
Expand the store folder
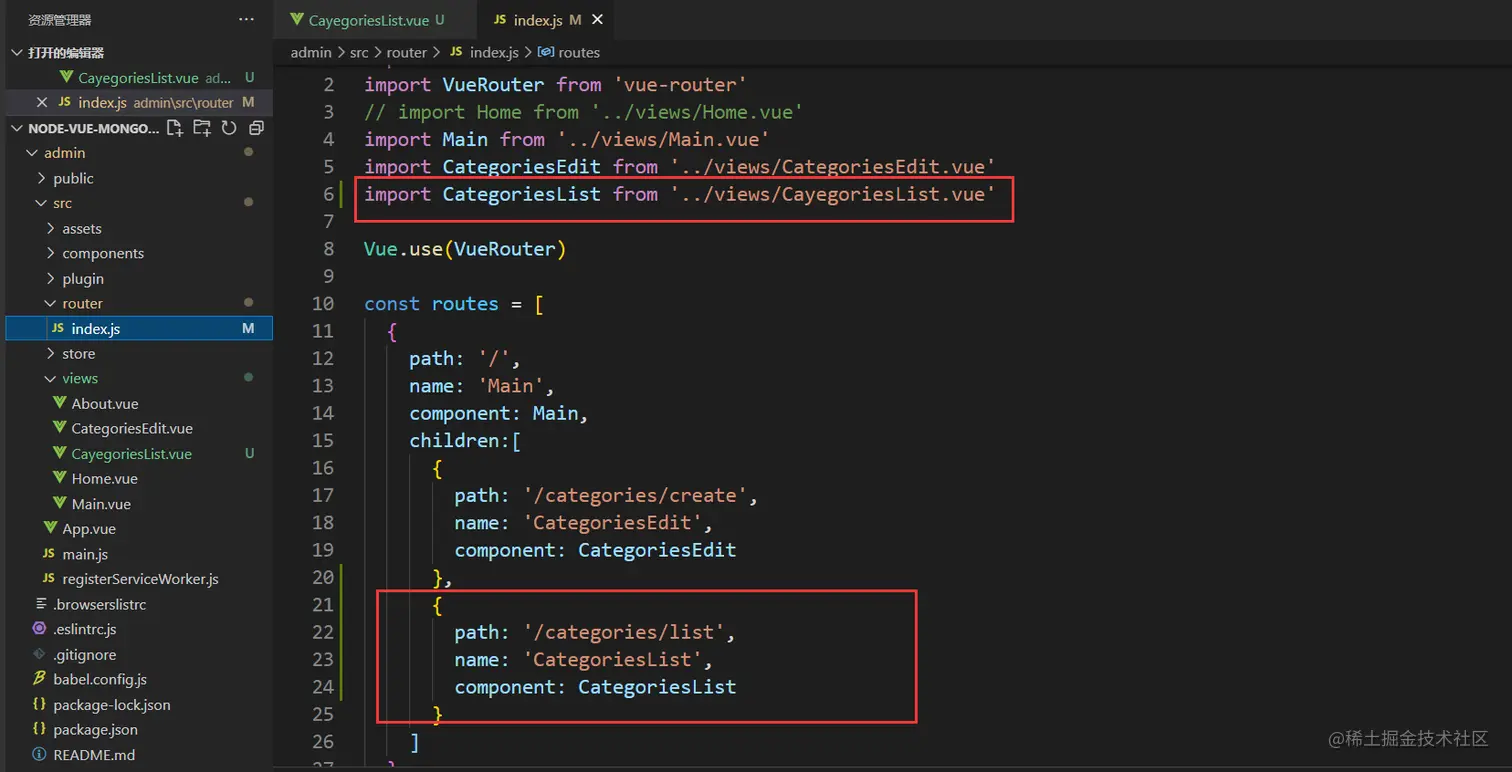[x=51, y=353]
